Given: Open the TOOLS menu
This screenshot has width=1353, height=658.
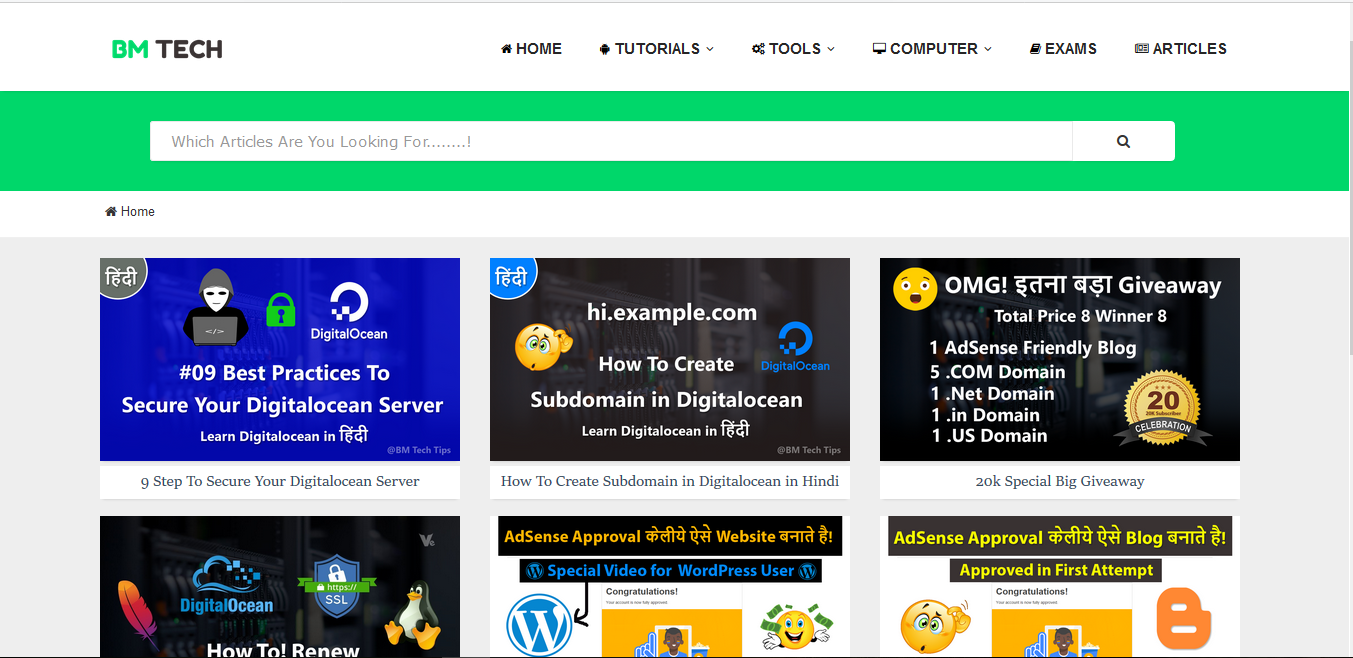Looking at the screenshot, I should point(793,49).
